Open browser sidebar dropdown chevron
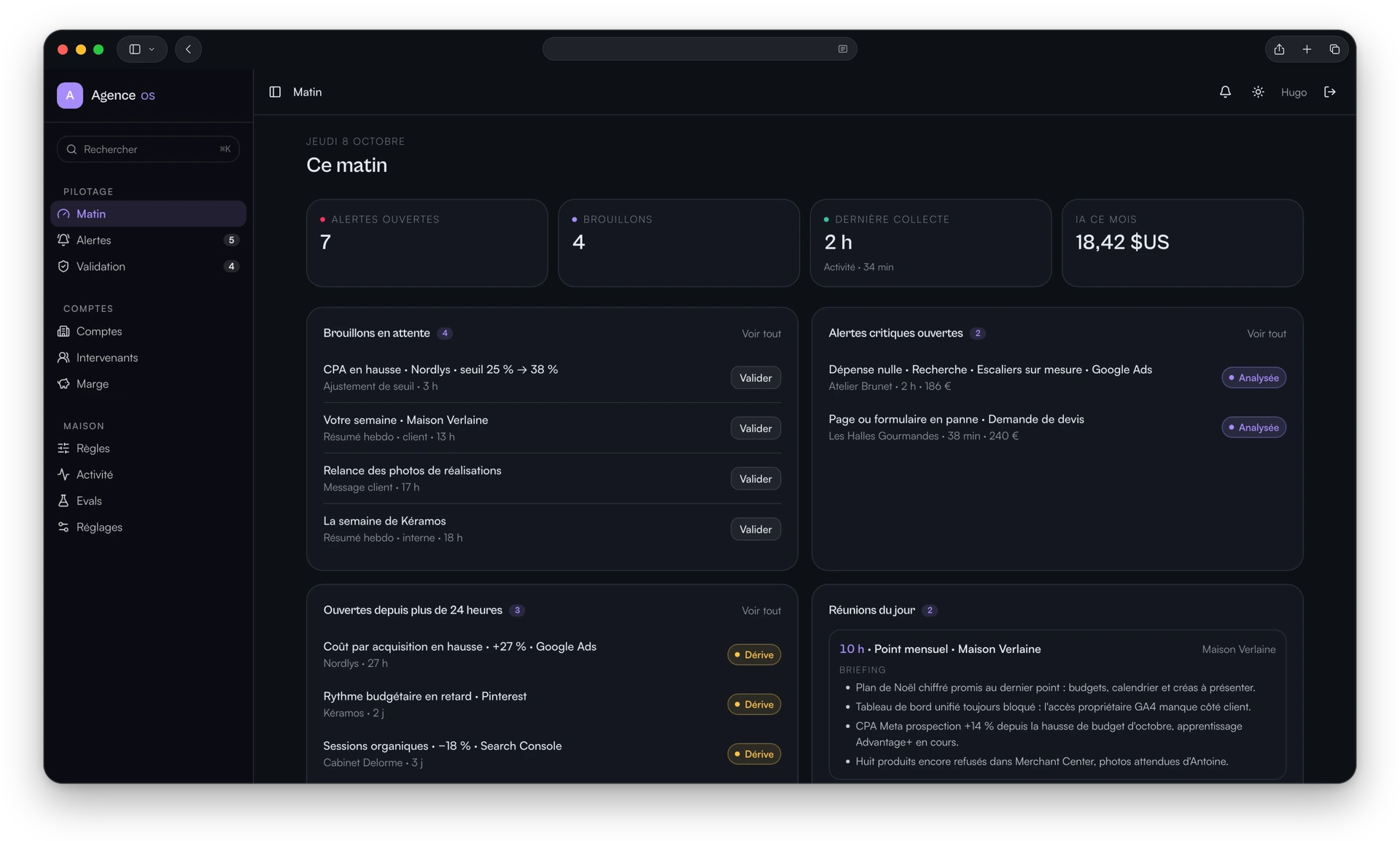 pyautogui.click(x=152, y=49)
